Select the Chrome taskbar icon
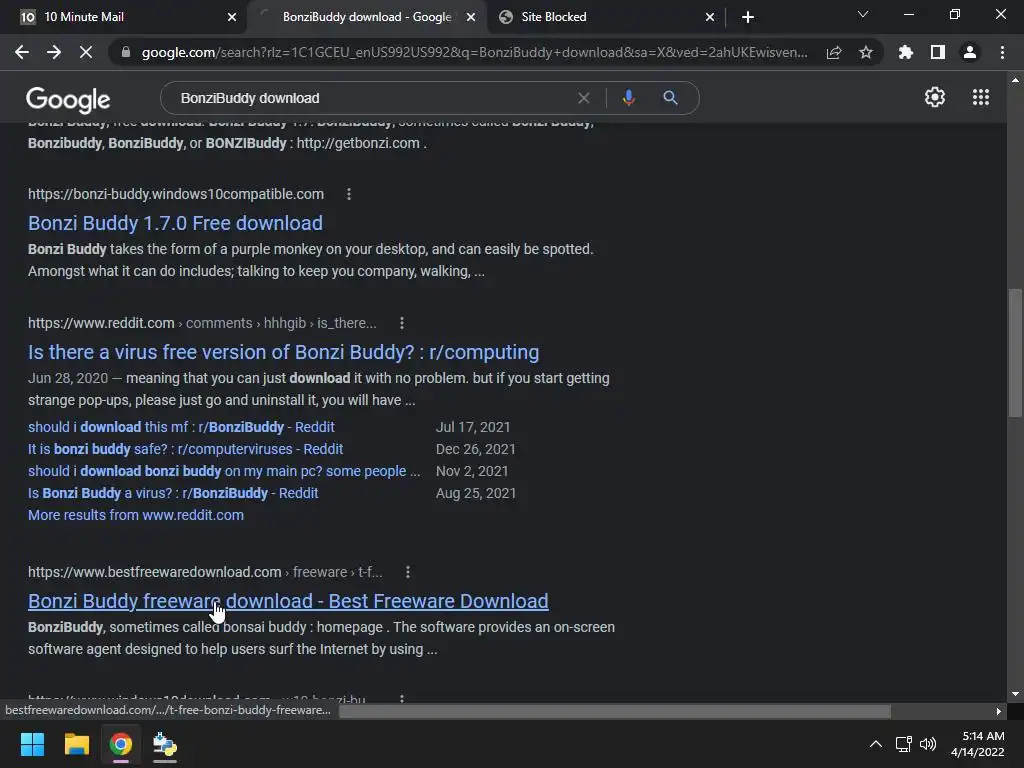Viewport: 1024px width, 768px height. pyautogui.click(x=121, y=744)
